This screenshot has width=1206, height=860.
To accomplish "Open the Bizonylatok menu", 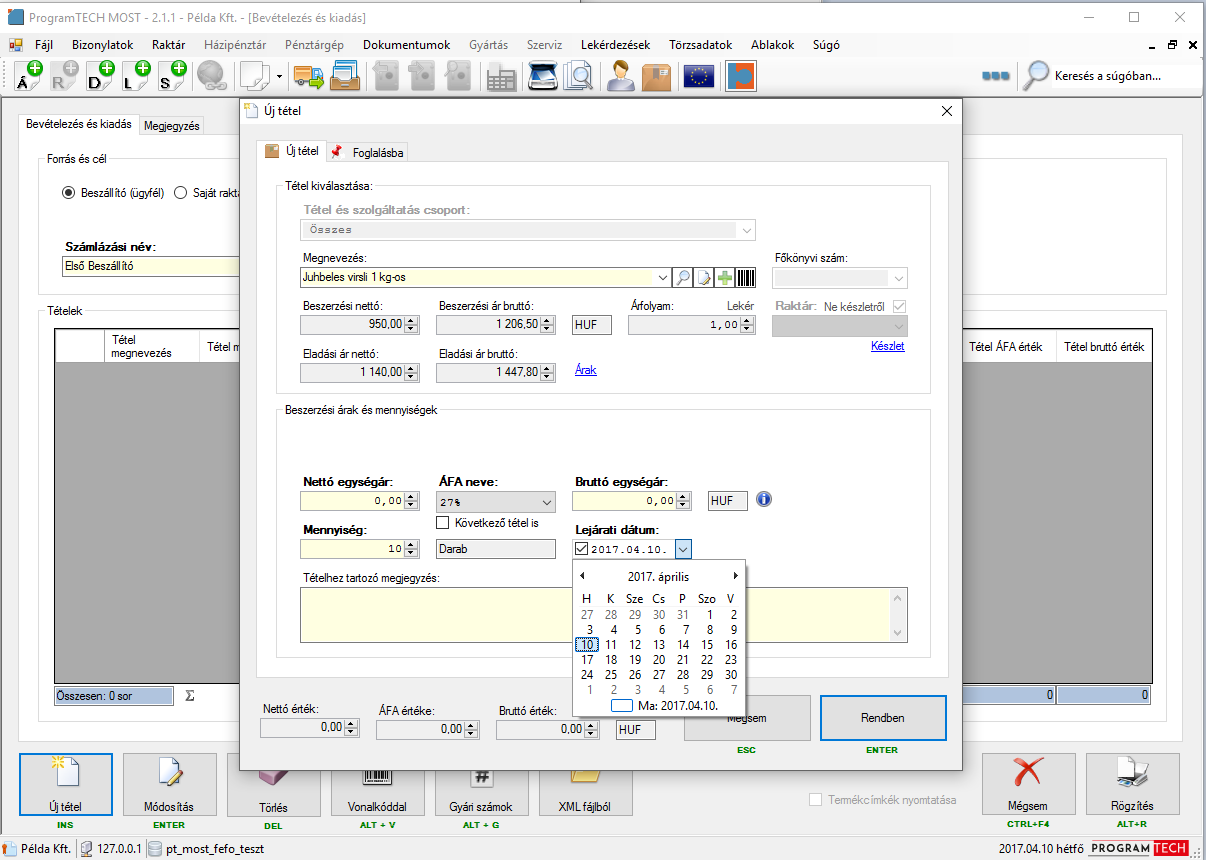I will click(102, 45).
